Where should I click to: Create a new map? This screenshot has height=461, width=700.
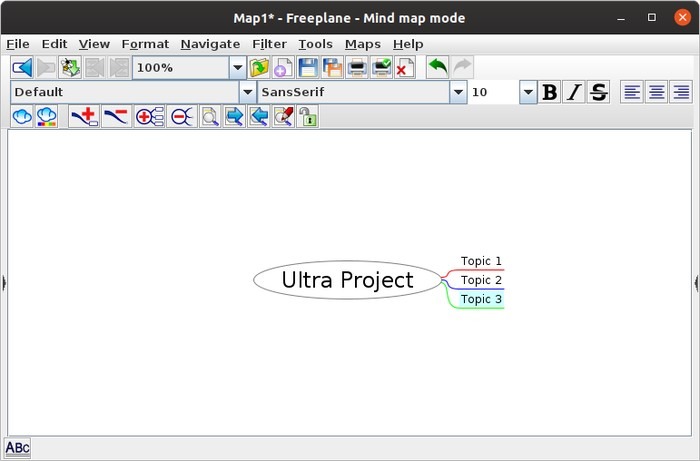coord(283,68)
